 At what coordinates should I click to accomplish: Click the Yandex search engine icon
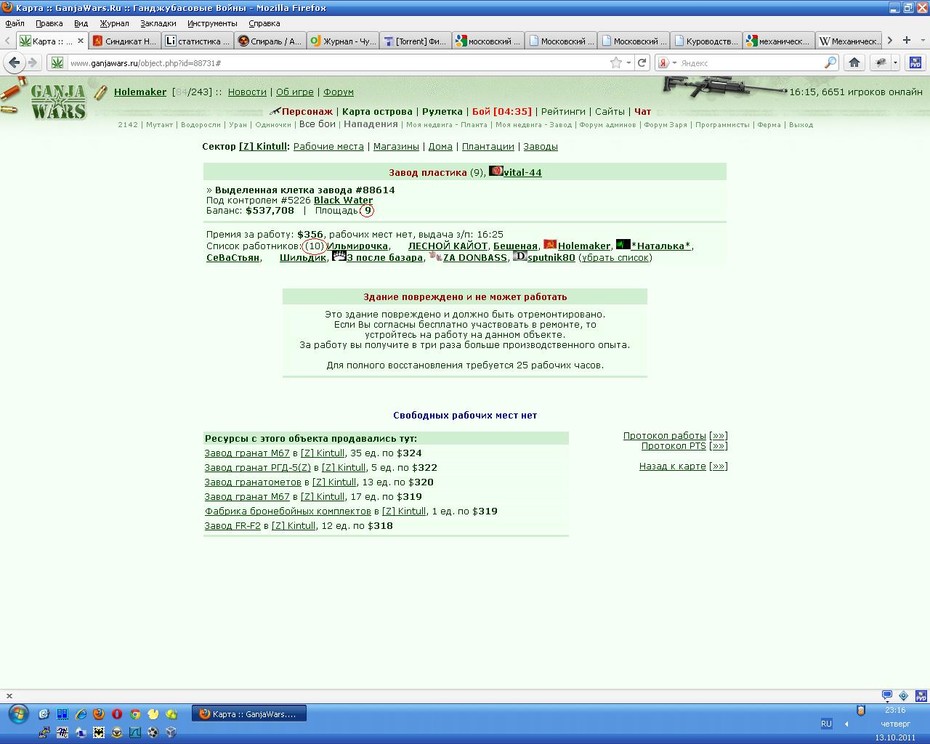[x=663, y=62]
